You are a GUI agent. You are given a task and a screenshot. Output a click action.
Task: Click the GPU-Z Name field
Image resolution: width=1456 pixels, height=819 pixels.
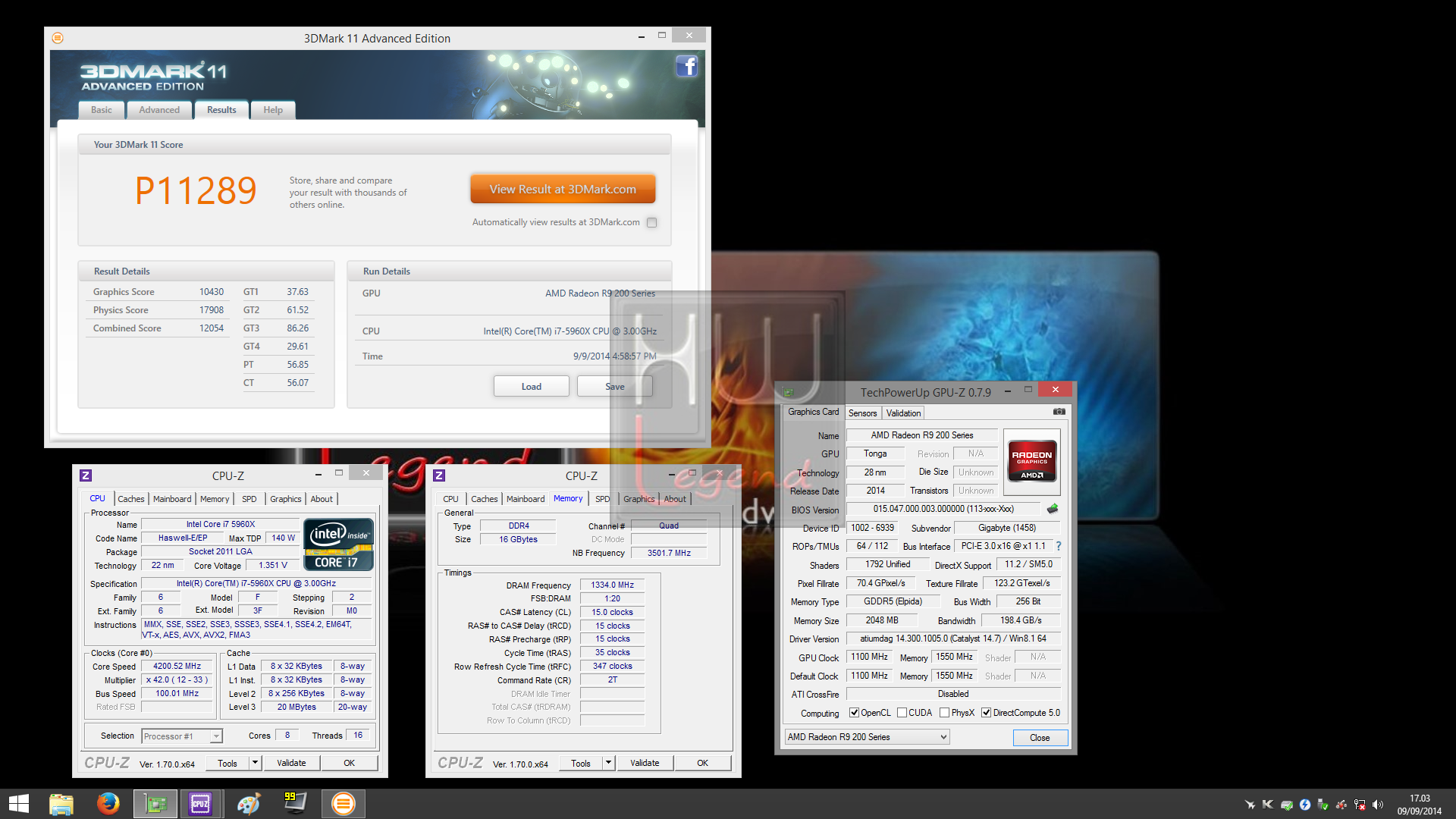coord(921,435)
